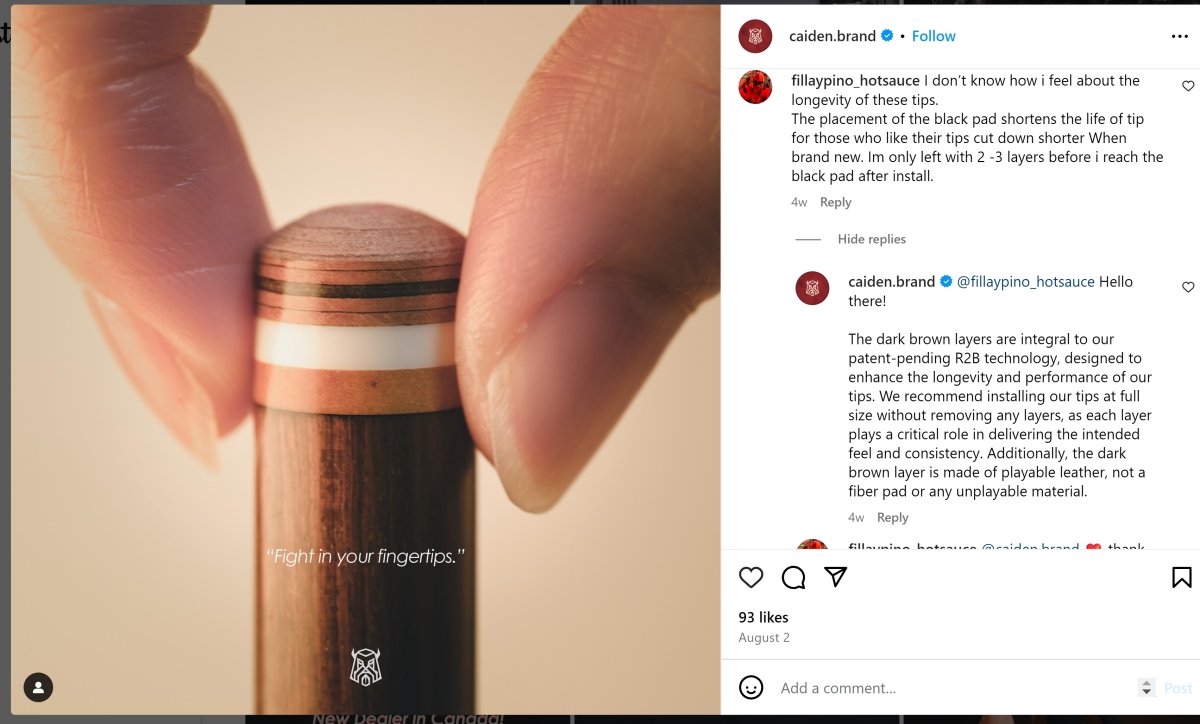The image size is (1200, 724).
Task: Open more options three-dot menu
Action: click(1180, 36)
